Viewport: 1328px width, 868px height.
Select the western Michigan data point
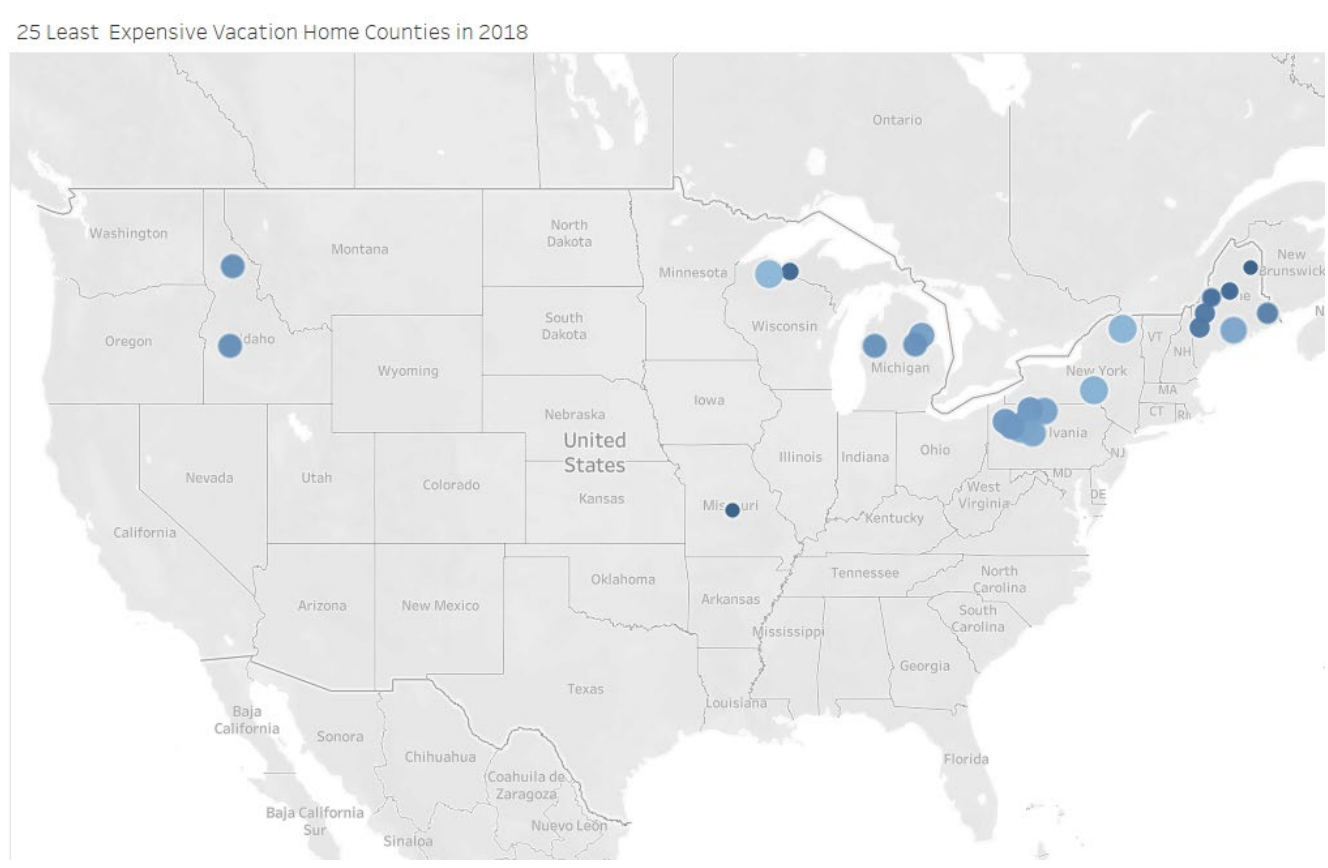coord(874,346)
